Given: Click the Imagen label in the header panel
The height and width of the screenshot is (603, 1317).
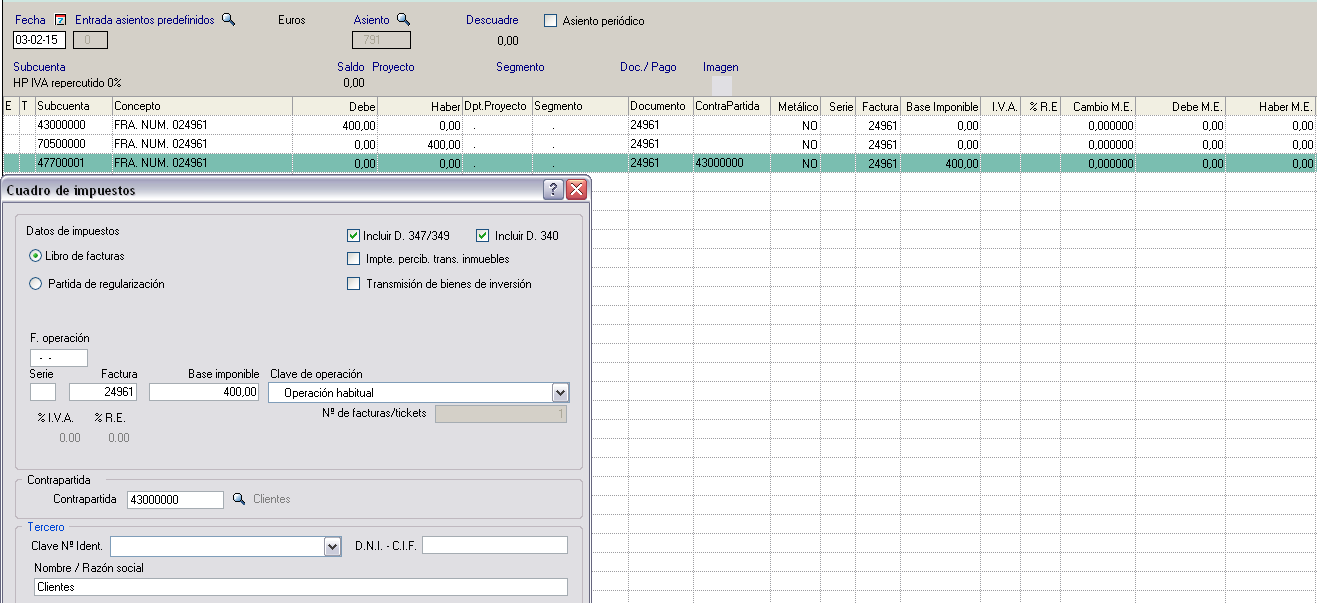Looking at the screenshot, I should coord(721,67).
